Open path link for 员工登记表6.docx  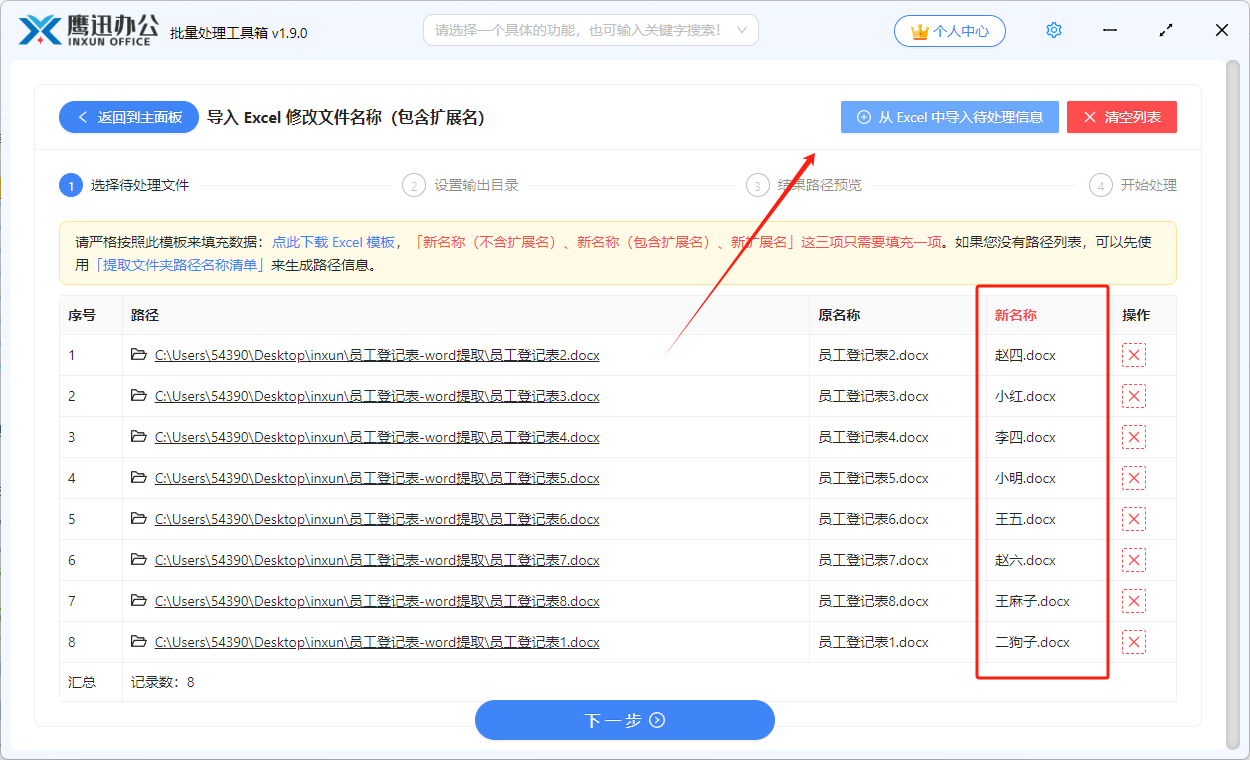coord(377,519)
